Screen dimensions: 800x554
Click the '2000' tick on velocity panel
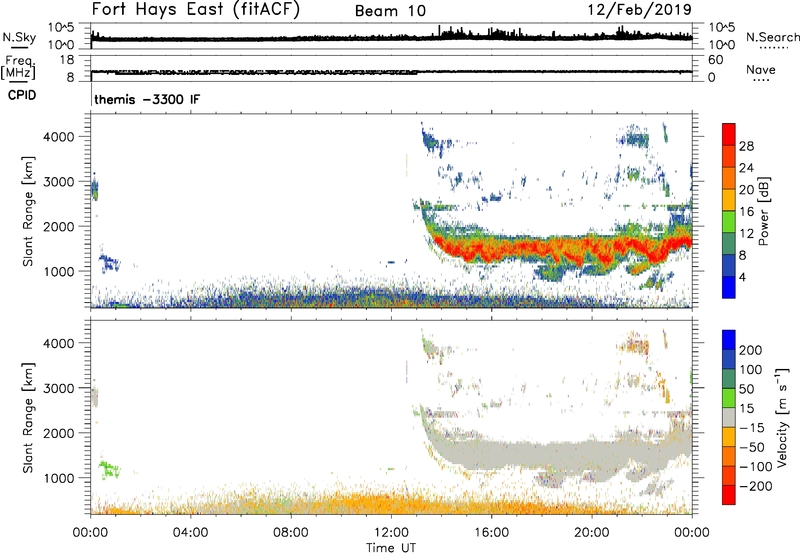[x=58, y=433]
